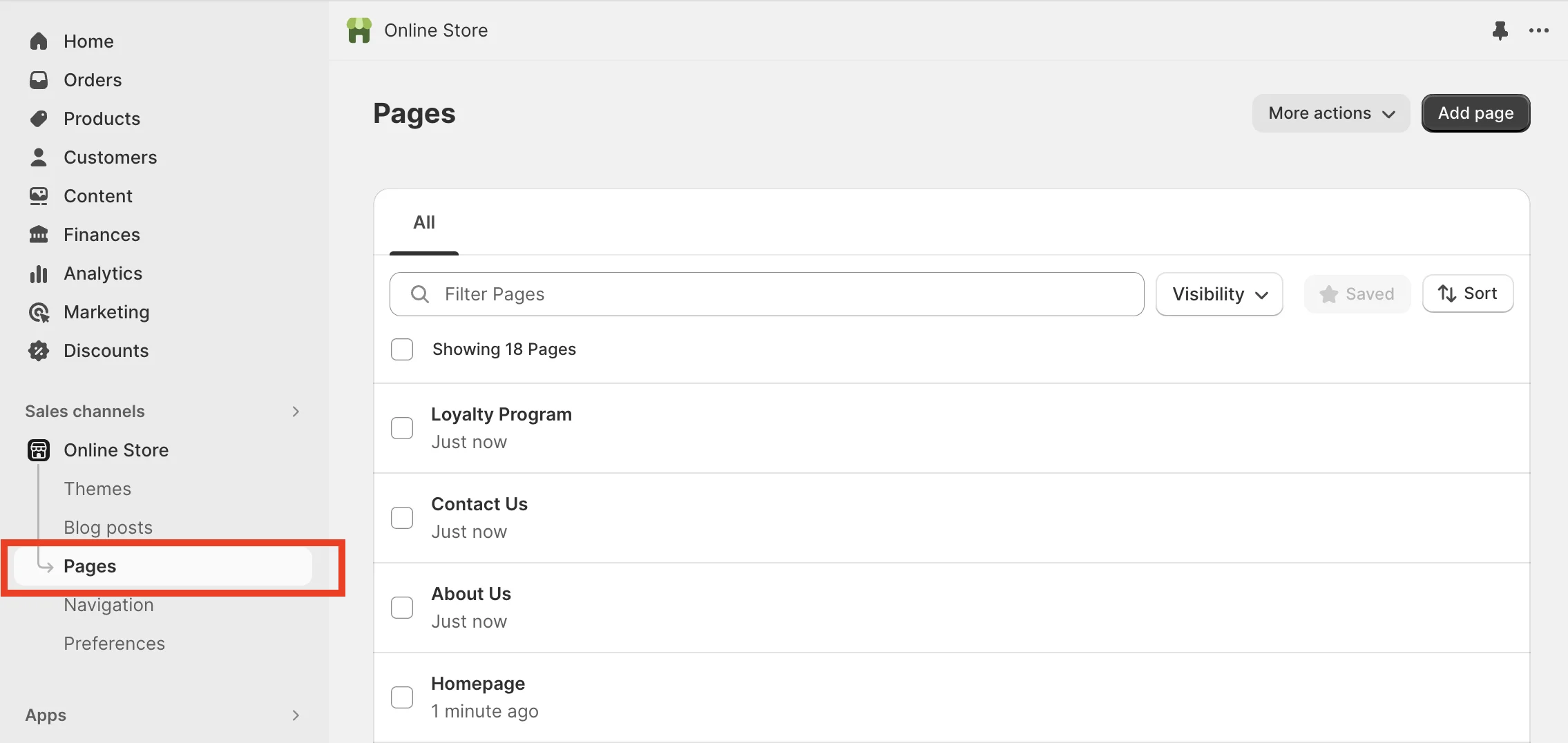Go to Discounts in the sidebar
Screen dimensions: 1568x743
106,351
